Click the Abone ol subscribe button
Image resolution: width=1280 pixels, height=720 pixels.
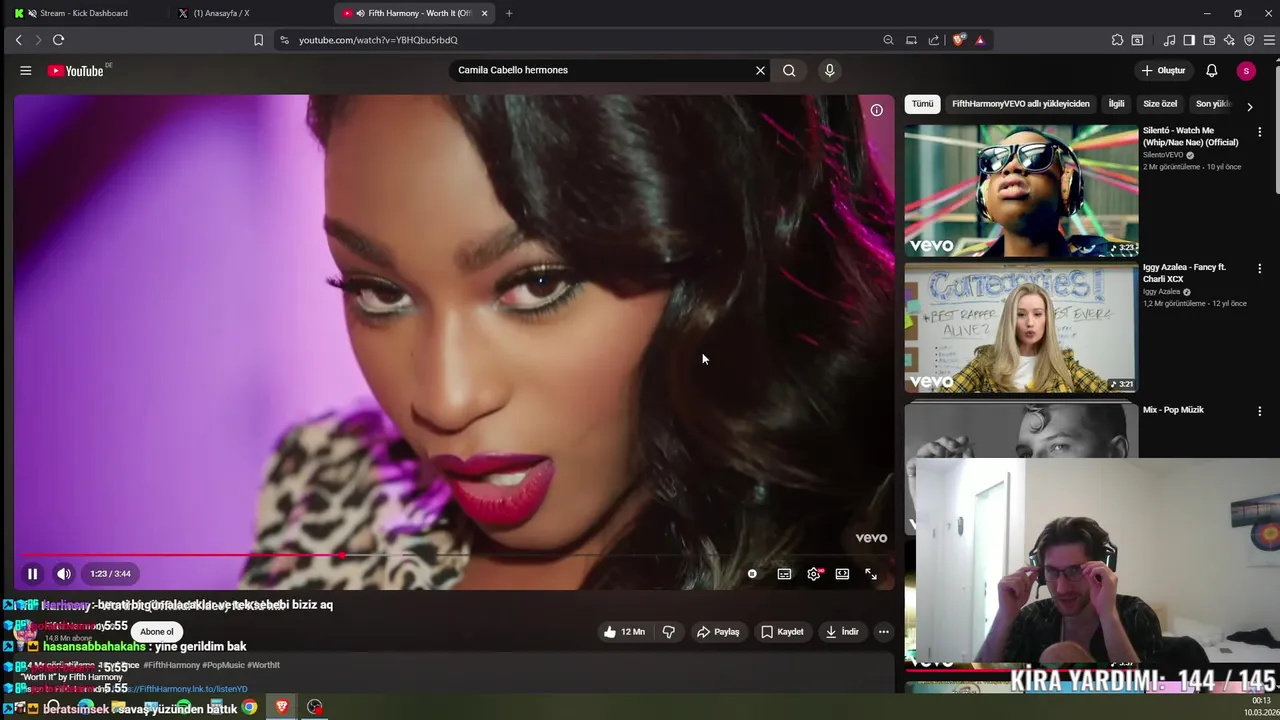[157, 632]
